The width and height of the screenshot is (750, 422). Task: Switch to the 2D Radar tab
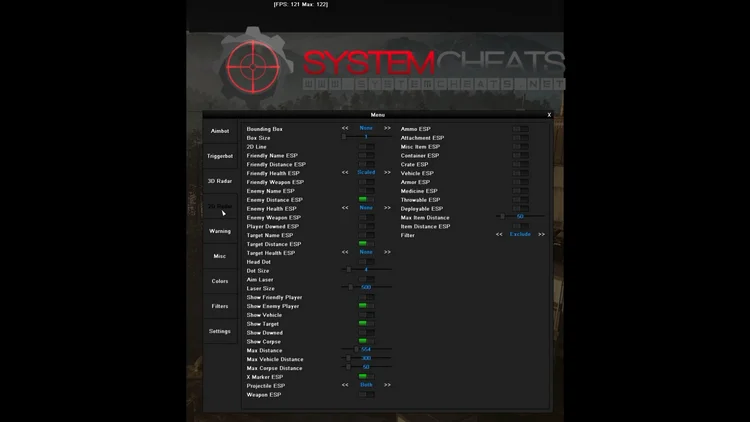[220, 206]
